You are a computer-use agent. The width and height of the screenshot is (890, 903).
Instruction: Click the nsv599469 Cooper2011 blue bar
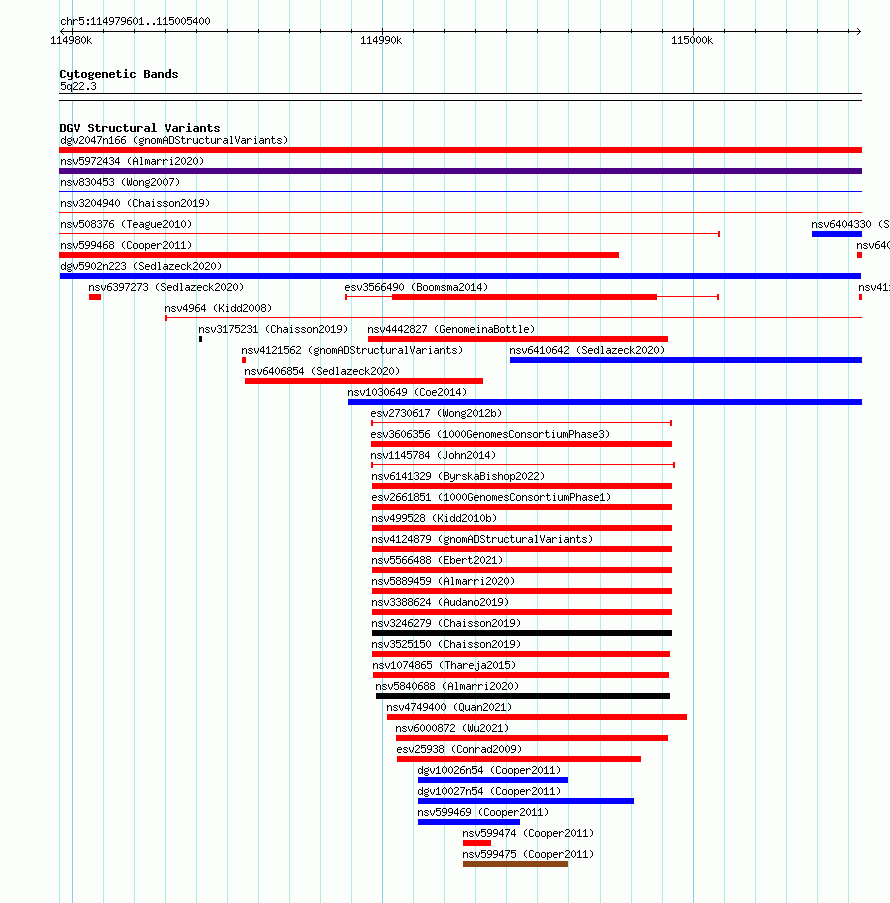point(469,822)
